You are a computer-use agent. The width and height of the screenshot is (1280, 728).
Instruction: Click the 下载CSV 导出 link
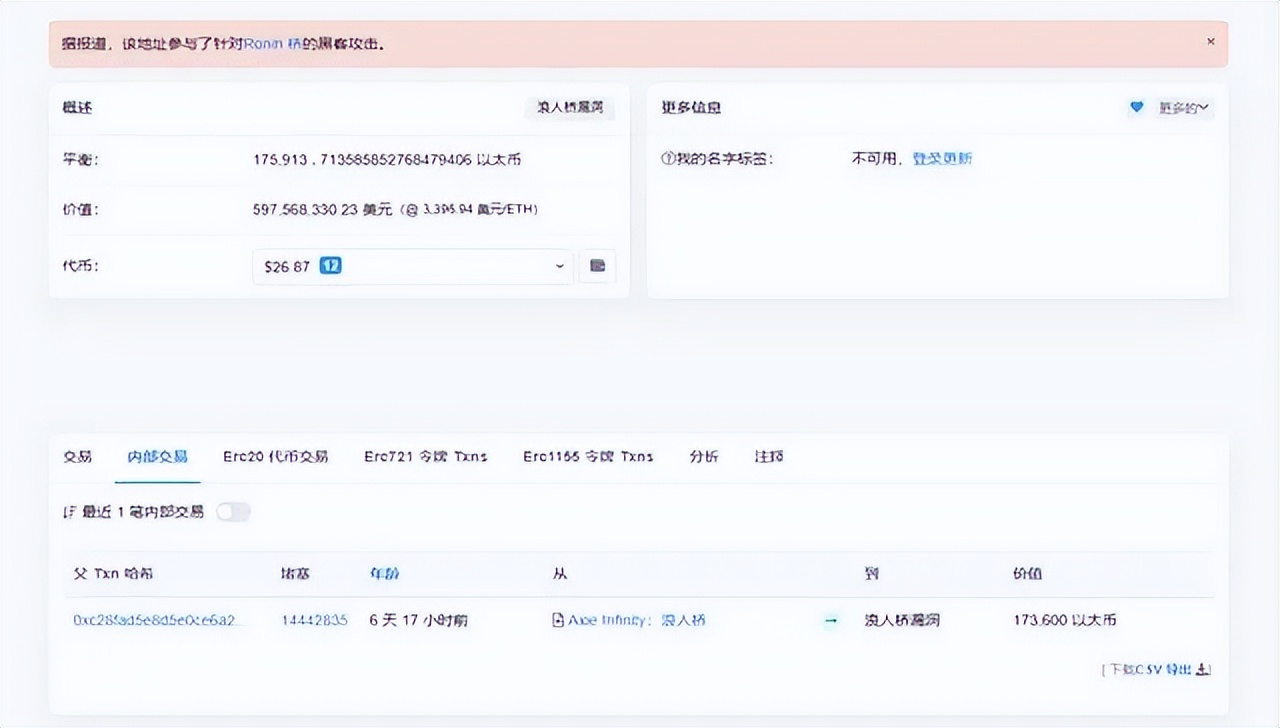click(1156, 670)
